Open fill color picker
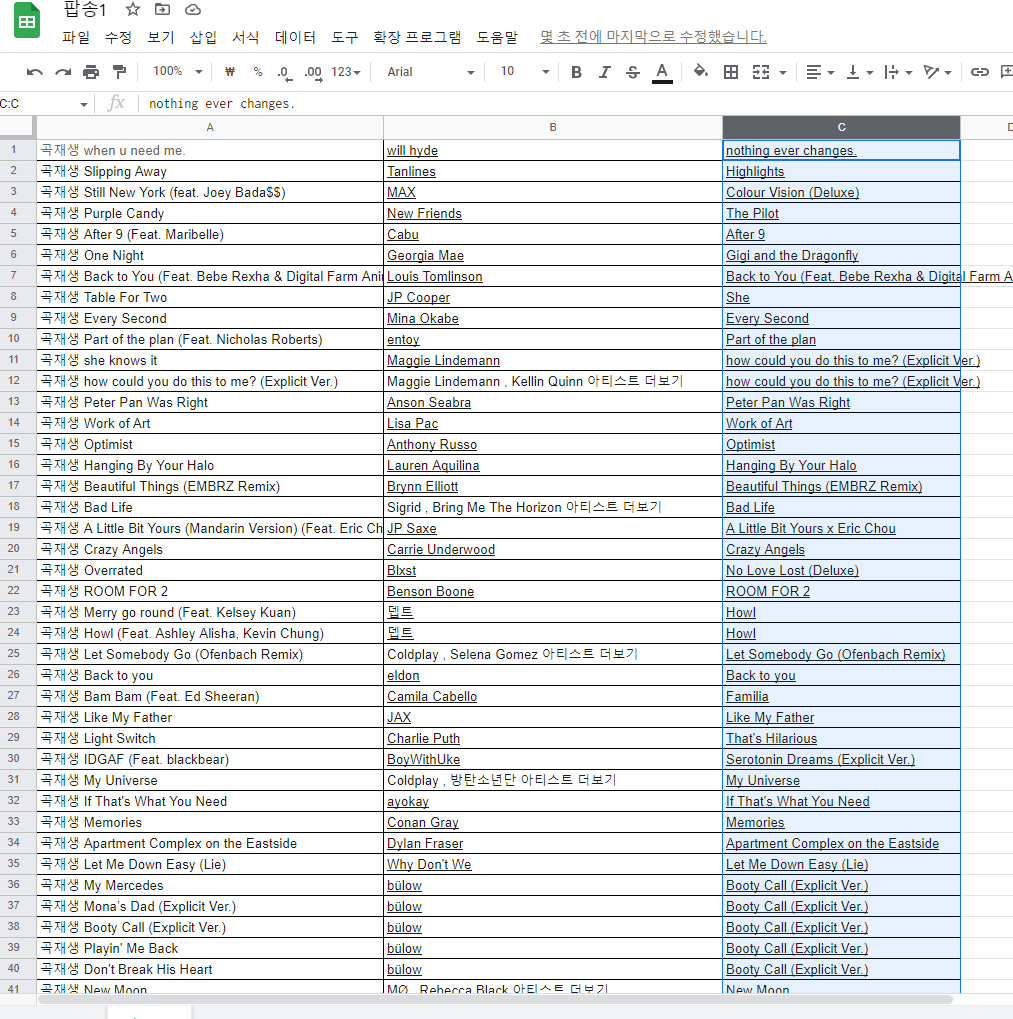 [700, 71]
